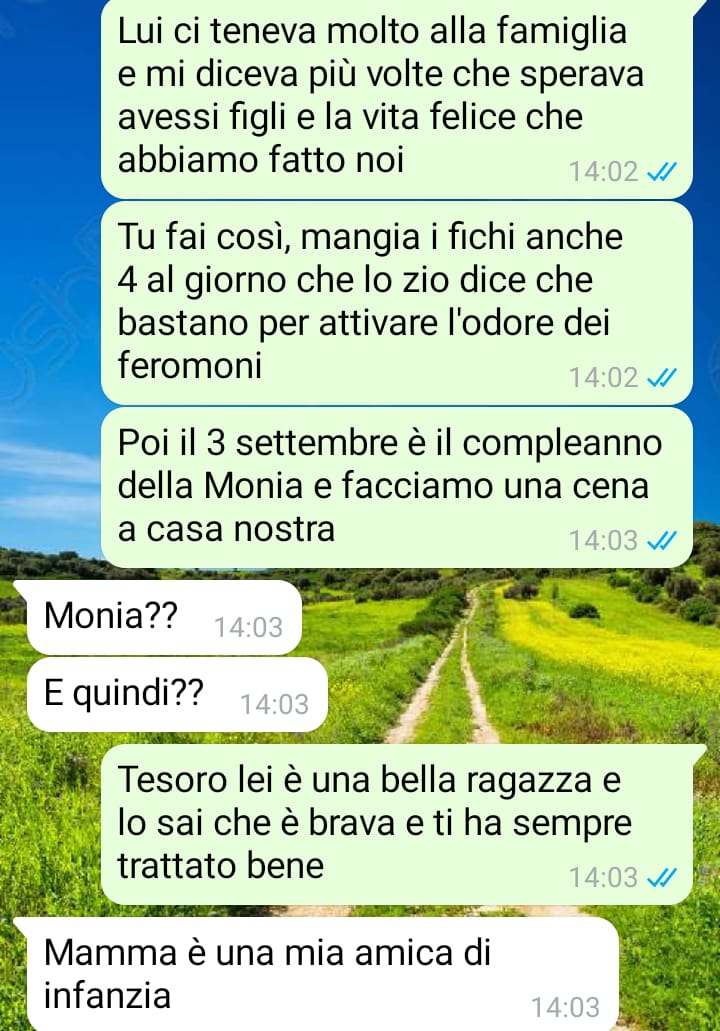Select the 'Monia??' received message
This screenshot has width=720, height=1031.
pos(164,617)
